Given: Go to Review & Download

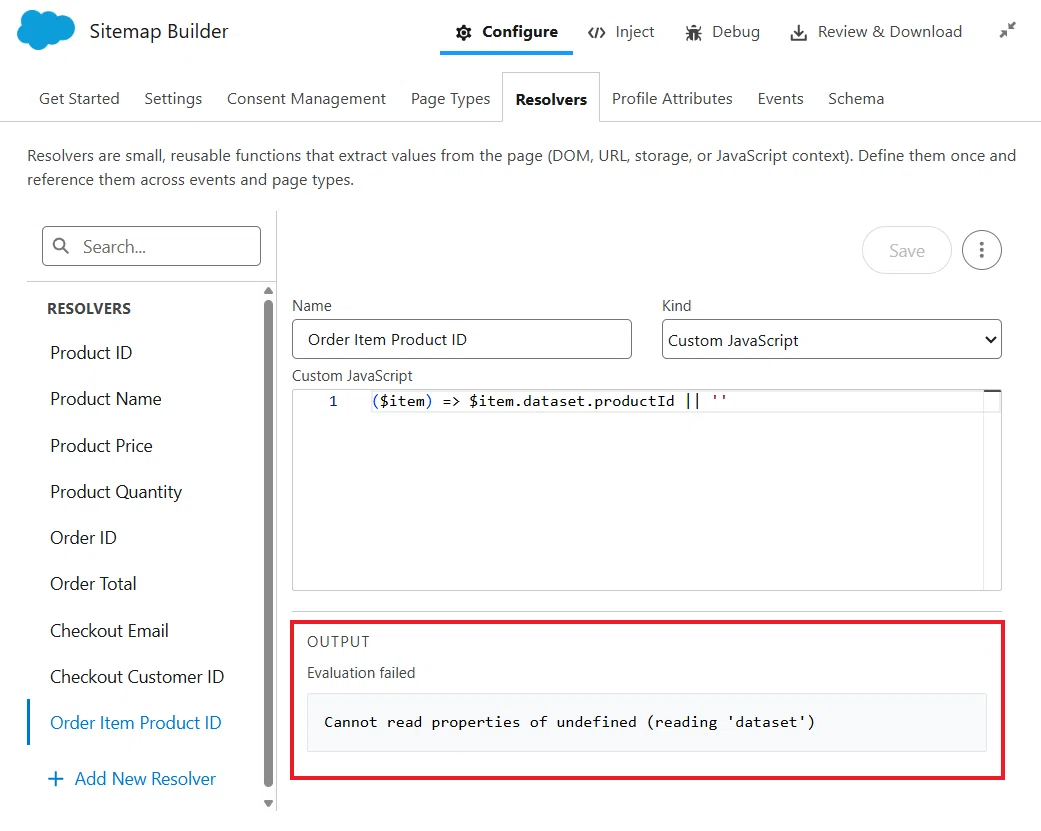Looking at the screenshot, I should click(x=876, y=32).
